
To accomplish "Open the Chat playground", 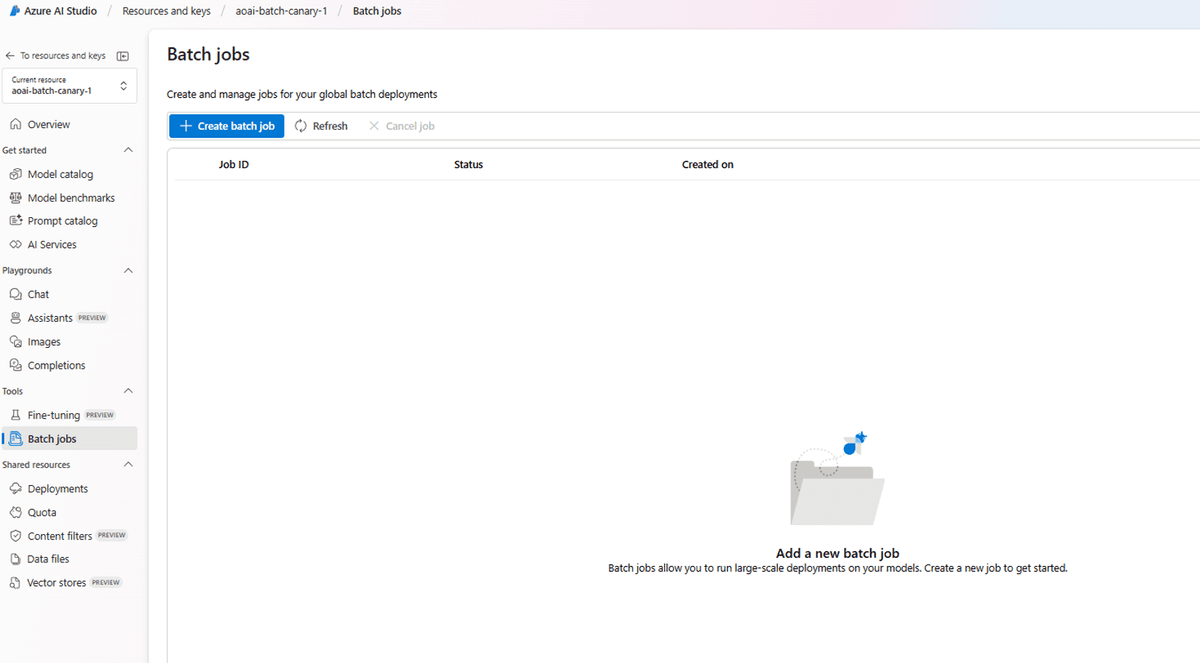I will click(x=37, y=293).
